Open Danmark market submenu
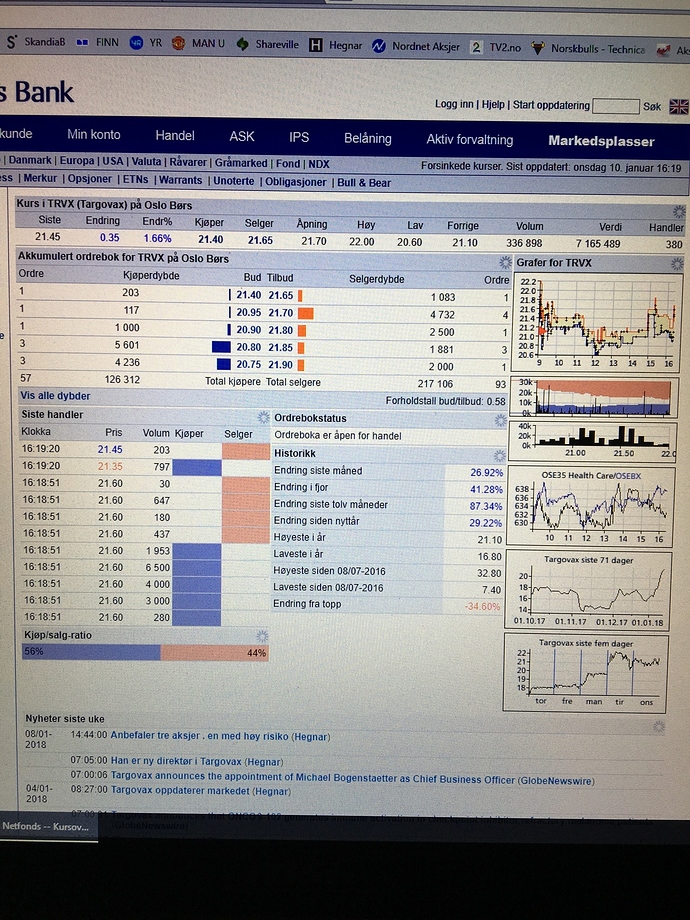Screen dimensions: 690x920 coord(30,160)
